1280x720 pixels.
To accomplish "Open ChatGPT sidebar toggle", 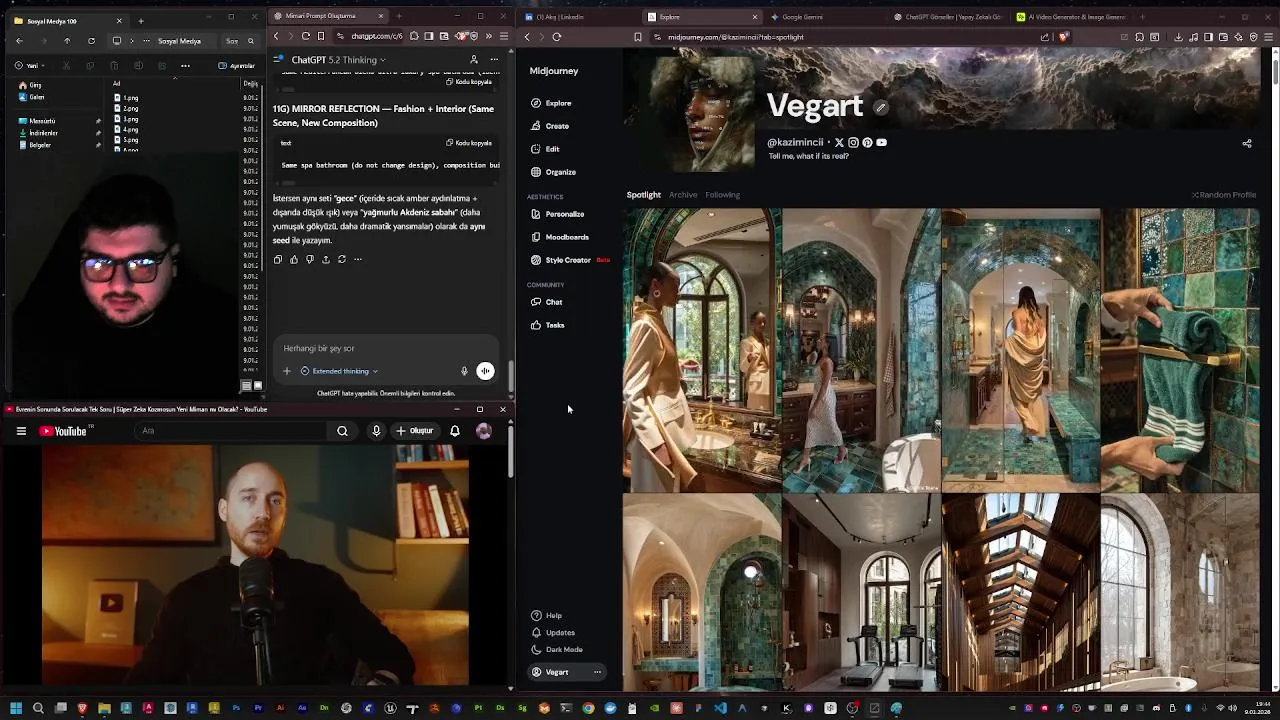I will click(x=278, y=60).
